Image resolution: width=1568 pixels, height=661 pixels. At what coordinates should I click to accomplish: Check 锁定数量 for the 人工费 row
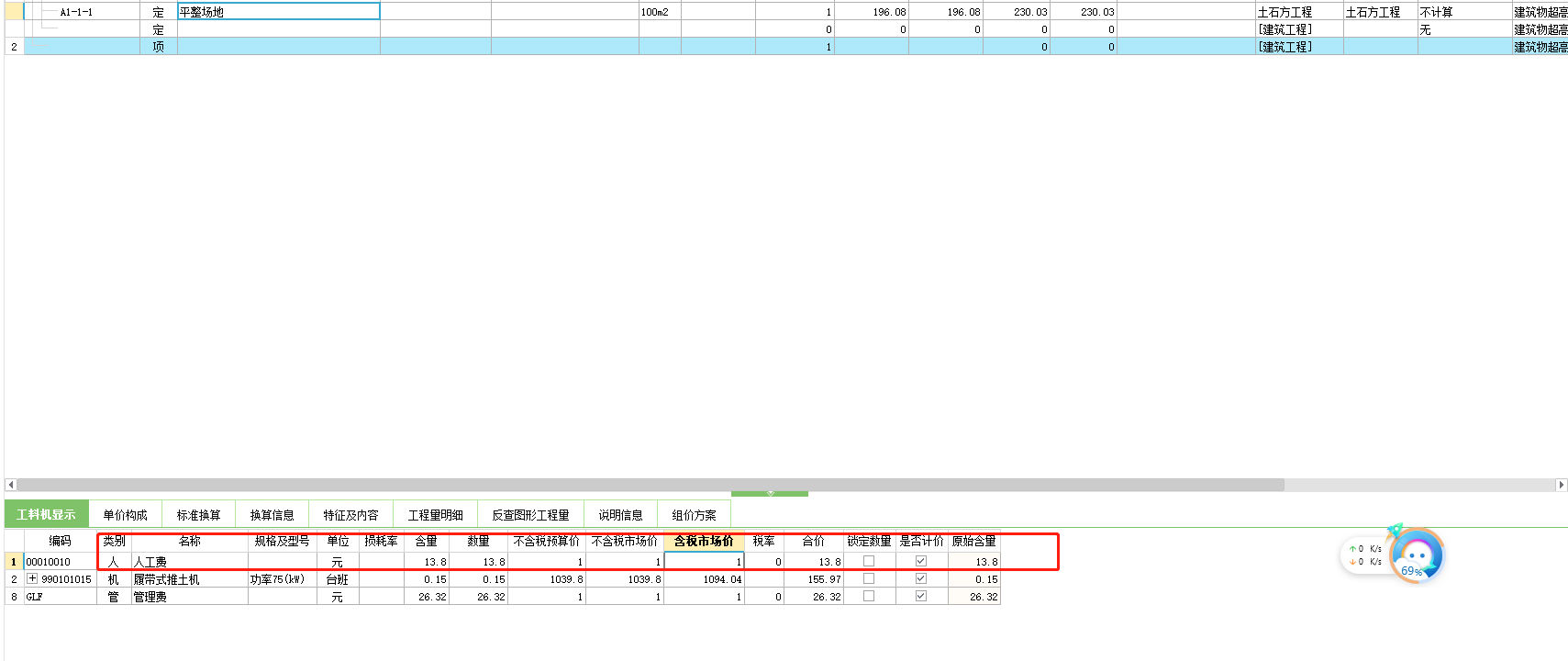click(x=869, y=561)
